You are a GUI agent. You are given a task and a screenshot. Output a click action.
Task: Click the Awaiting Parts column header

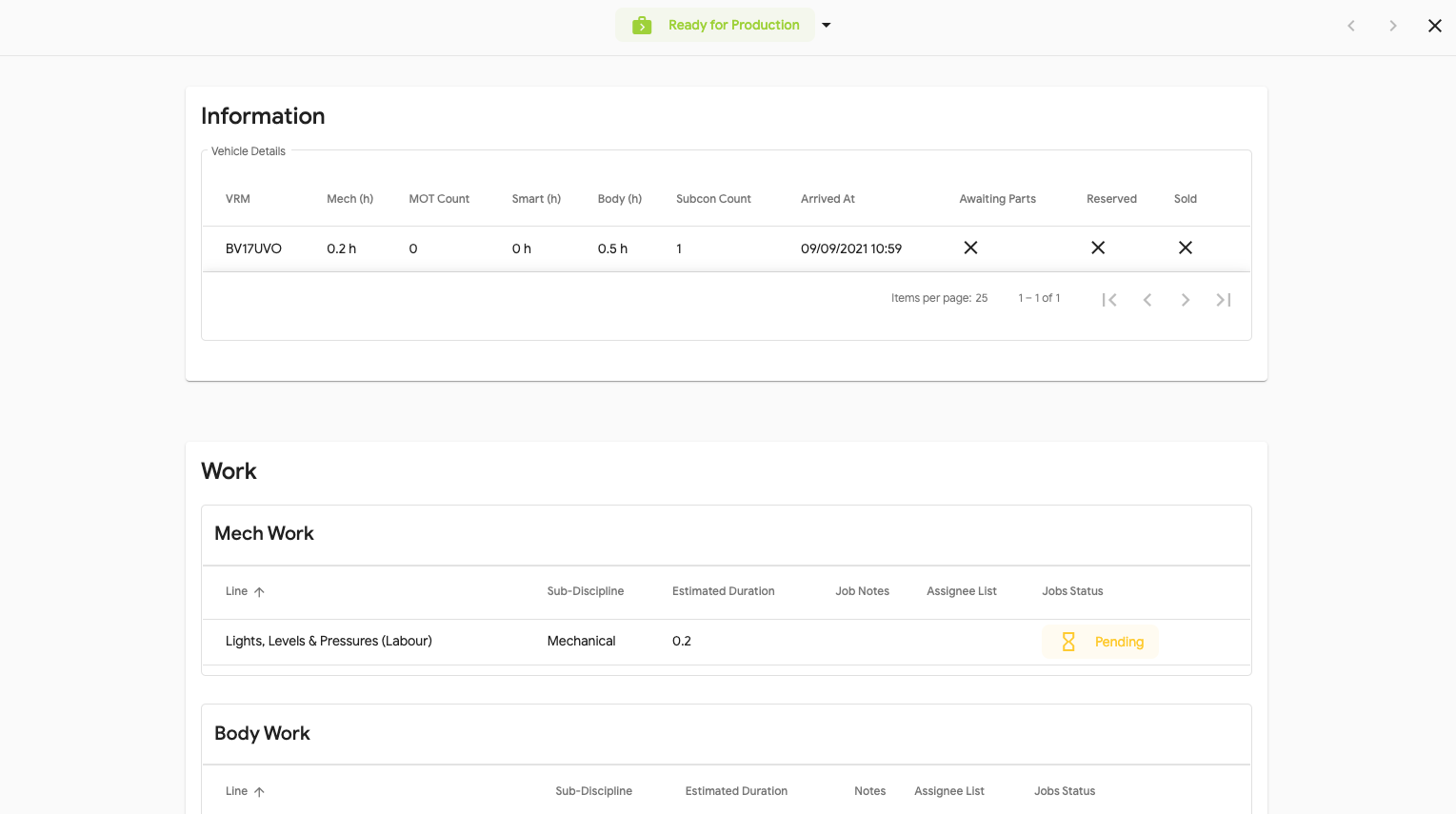pyautogui.click(x=997, y=199)
